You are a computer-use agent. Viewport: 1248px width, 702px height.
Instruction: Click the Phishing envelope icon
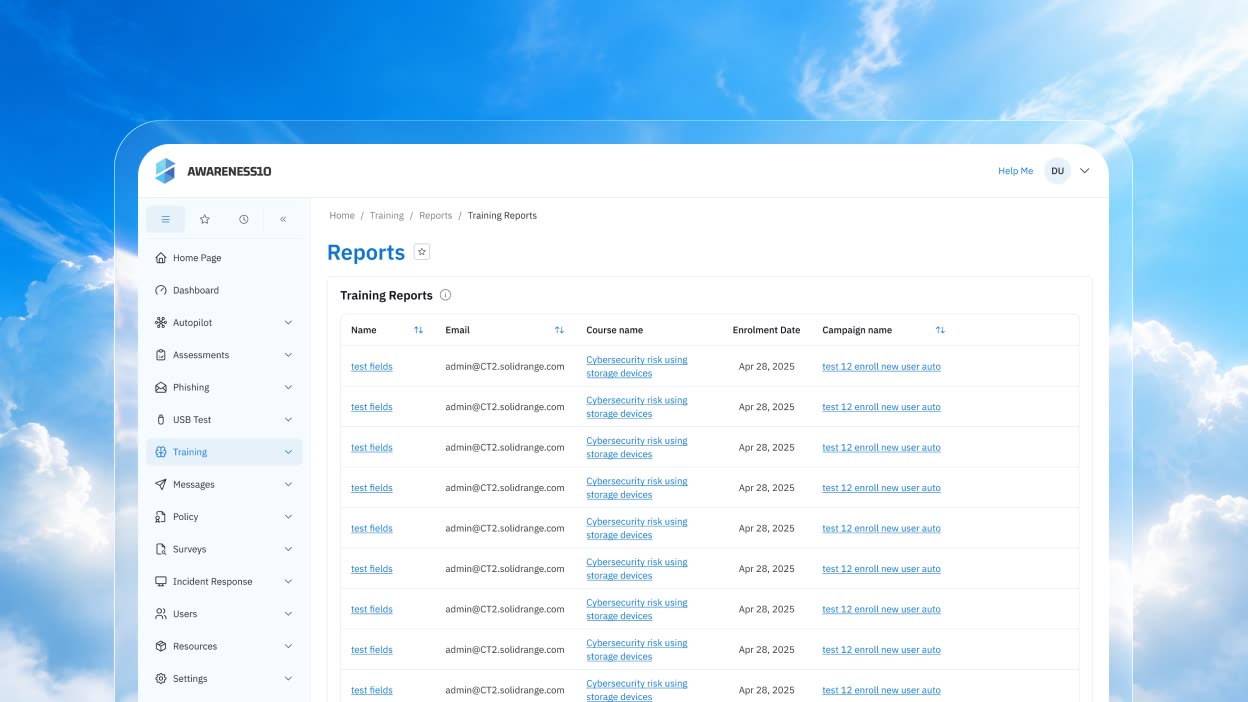point(161,387)
